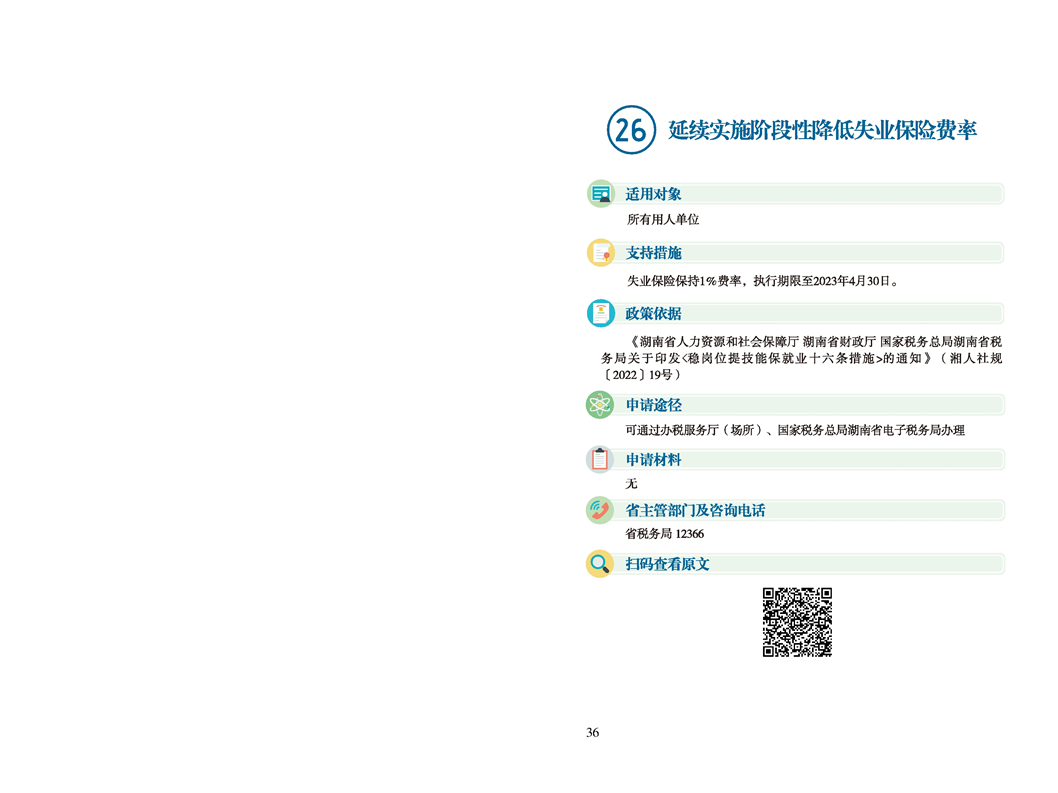The image size is (1058, 793).
Task: Click the 申请材料 clipboard icon
Action: point(599,460)
